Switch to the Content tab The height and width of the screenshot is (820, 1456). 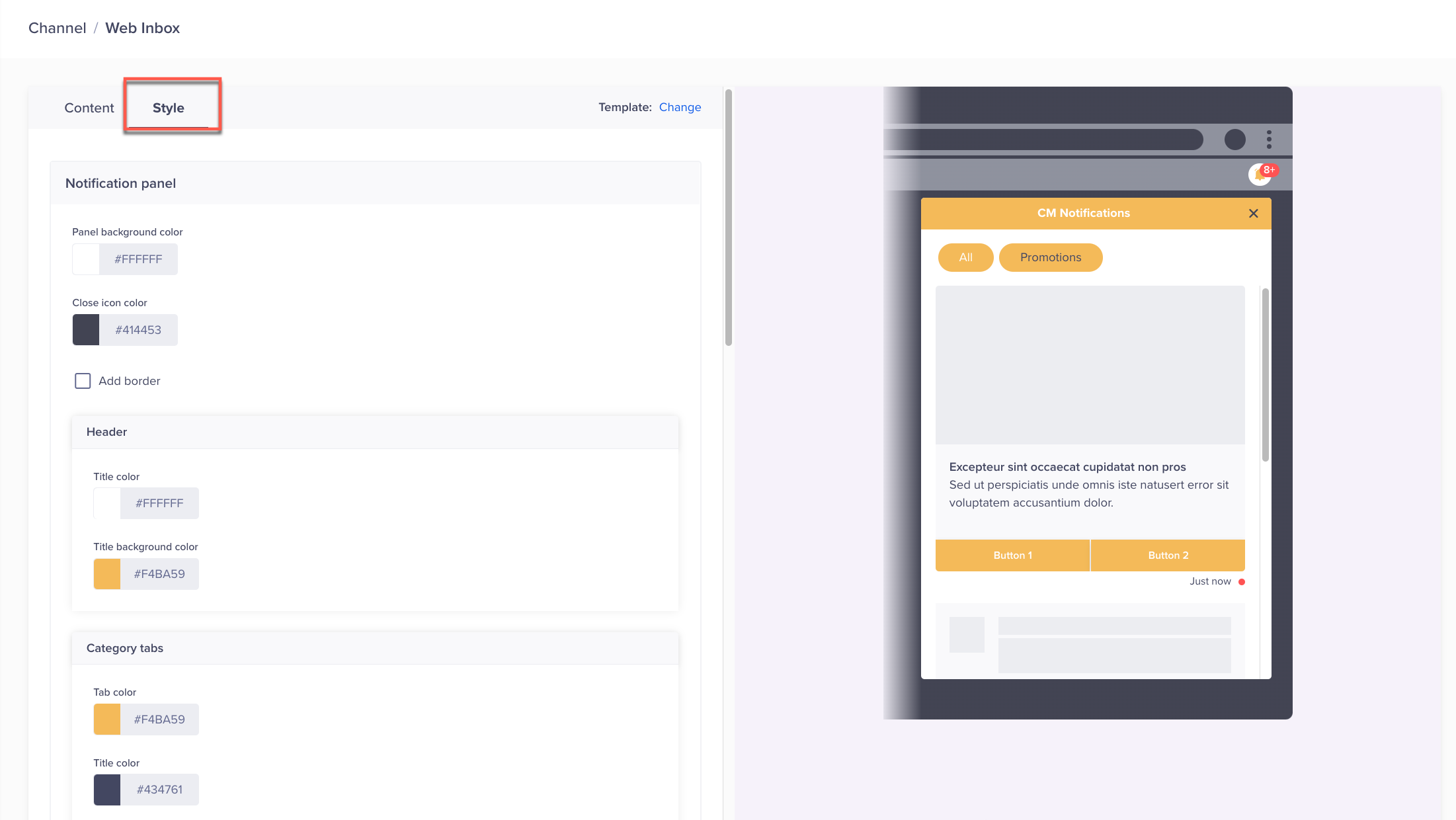pos(89,108)
